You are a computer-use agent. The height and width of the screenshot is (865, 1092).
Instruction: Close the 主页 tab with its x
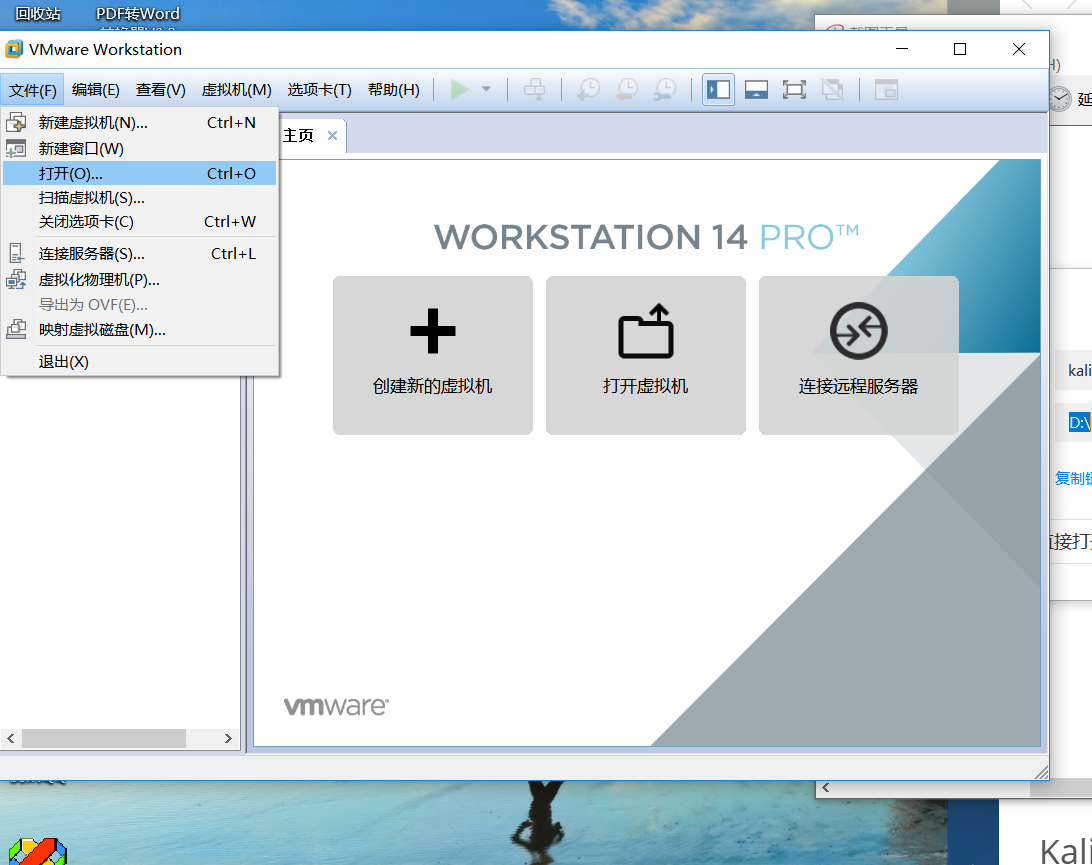coord(333,136)
